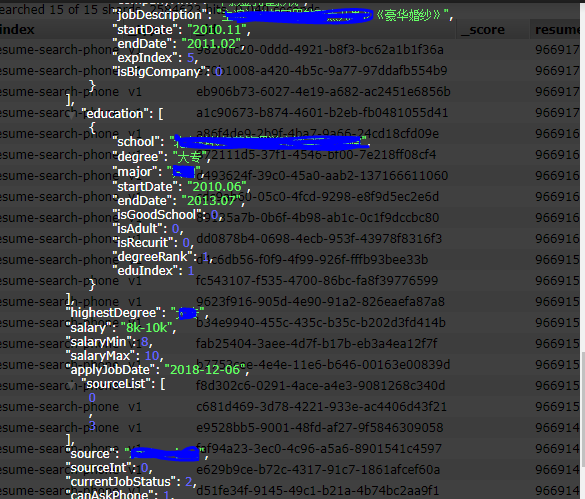Select result fc543107-f535-4700-86bc-fa8f39776599
The width and height of the screenshot is (585, 499).
click(x=317, y=280)
